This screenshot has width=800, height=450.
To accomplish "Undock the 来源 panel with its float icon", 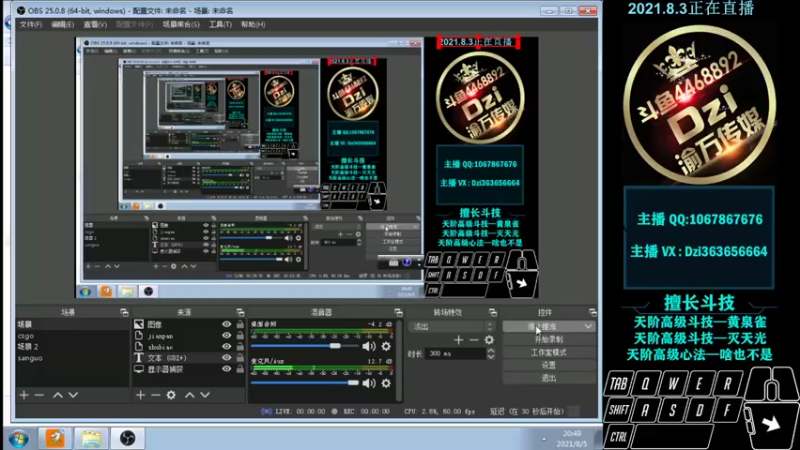I will [x=240, y=312].
